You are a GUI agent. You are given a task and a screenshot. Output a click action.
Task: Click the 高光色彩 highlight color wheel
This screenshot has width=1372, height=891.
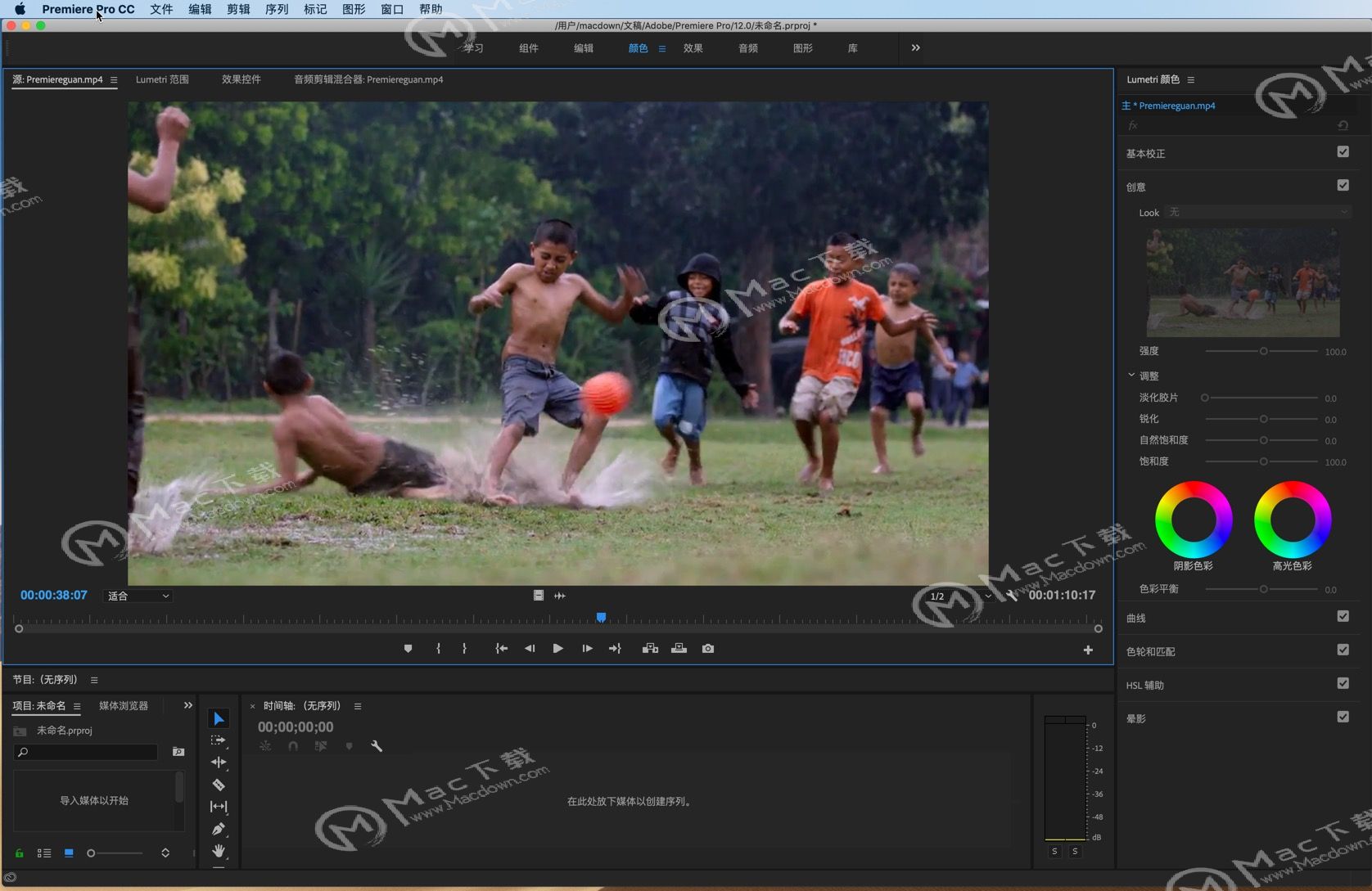(1293, 520)
